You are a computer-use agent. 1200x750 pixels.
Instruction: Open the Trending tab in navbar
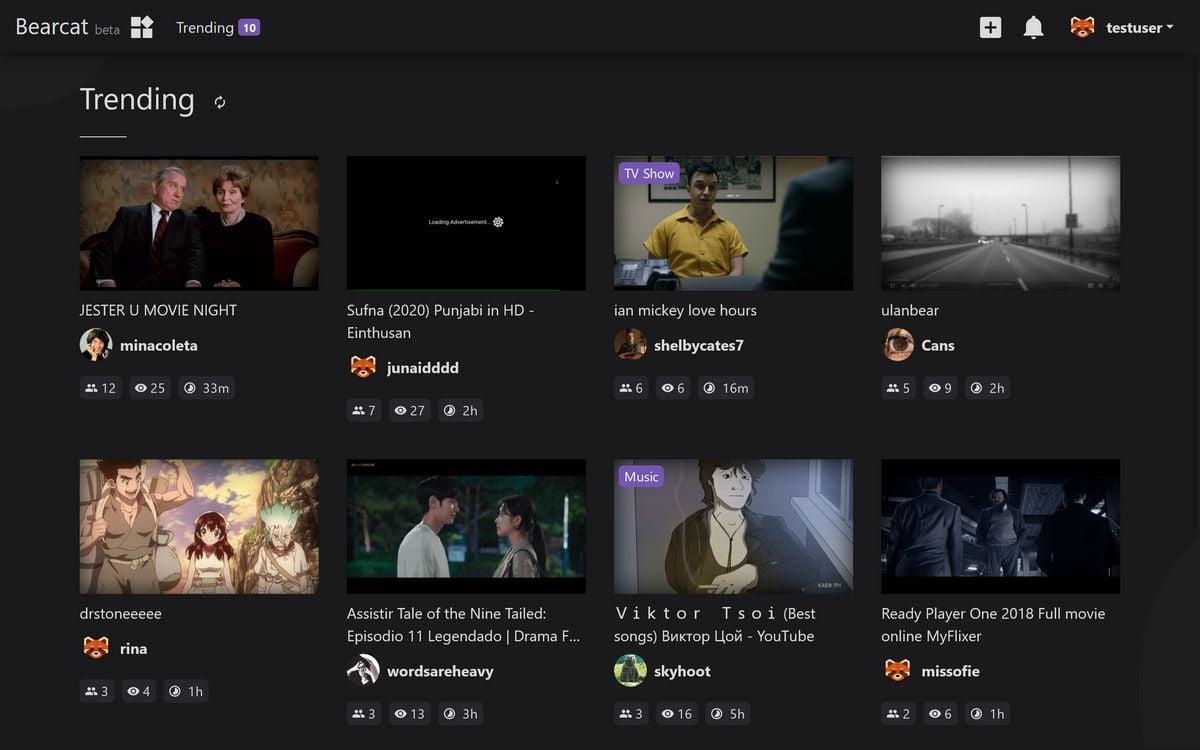pyautogui.click(x=205, y=28)
